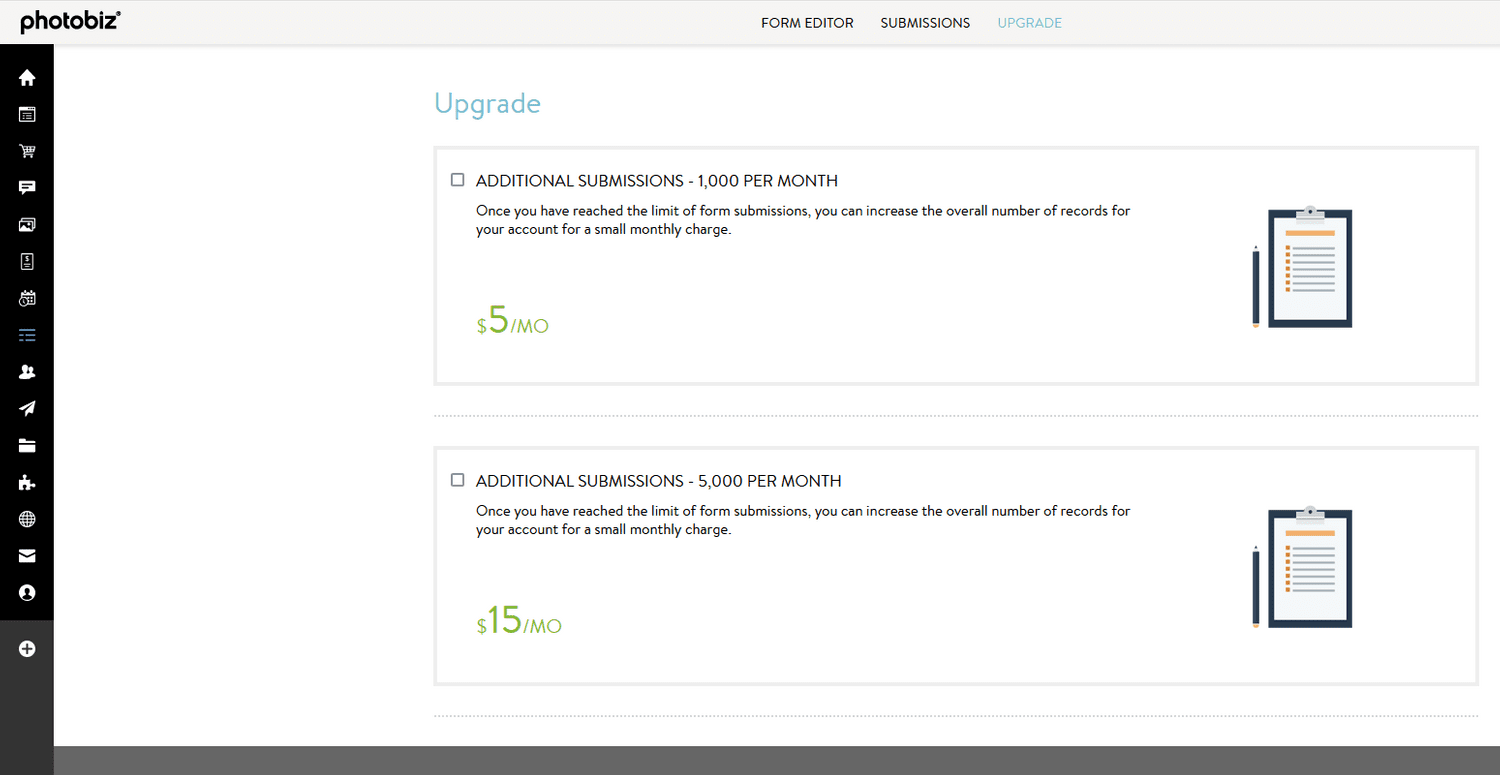Click the photobiz logo
The height and width of the screenshot is (775, 1500).
69,20
